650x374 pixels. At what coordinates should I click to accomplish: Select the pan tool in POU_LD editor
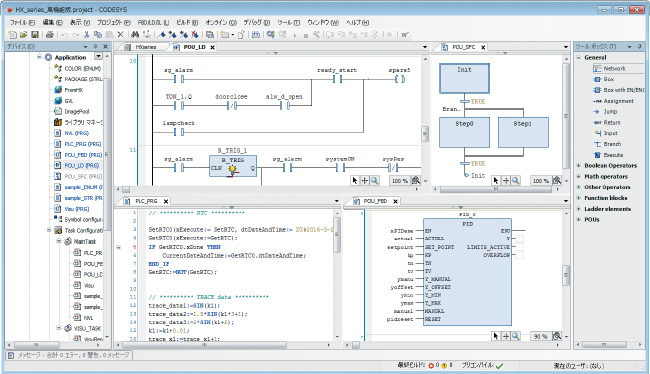tap(365, 180)
